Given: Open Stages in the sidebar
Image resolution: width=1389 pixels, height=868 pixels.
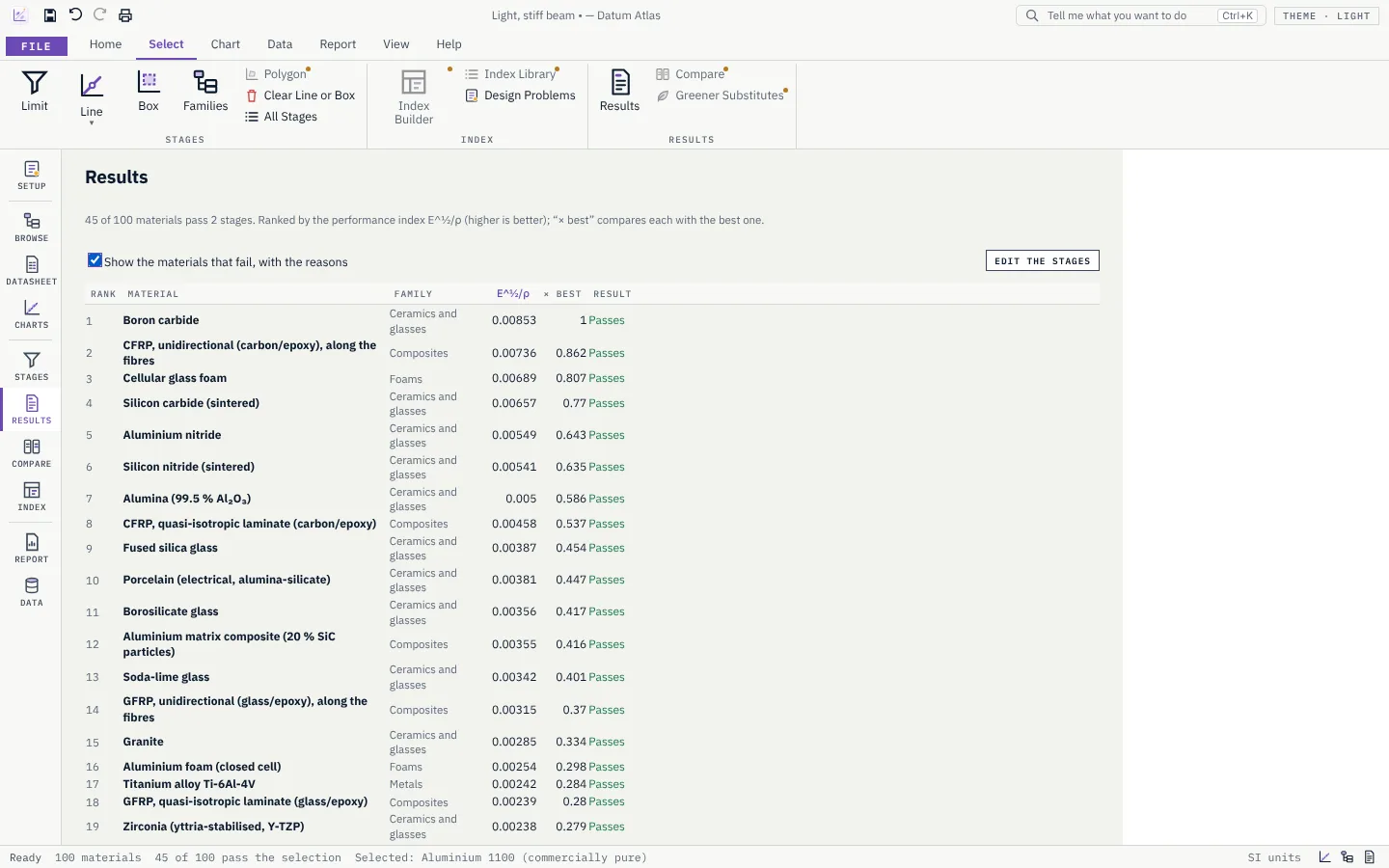Looking at the screenshot, I should [x=32, y=366].
